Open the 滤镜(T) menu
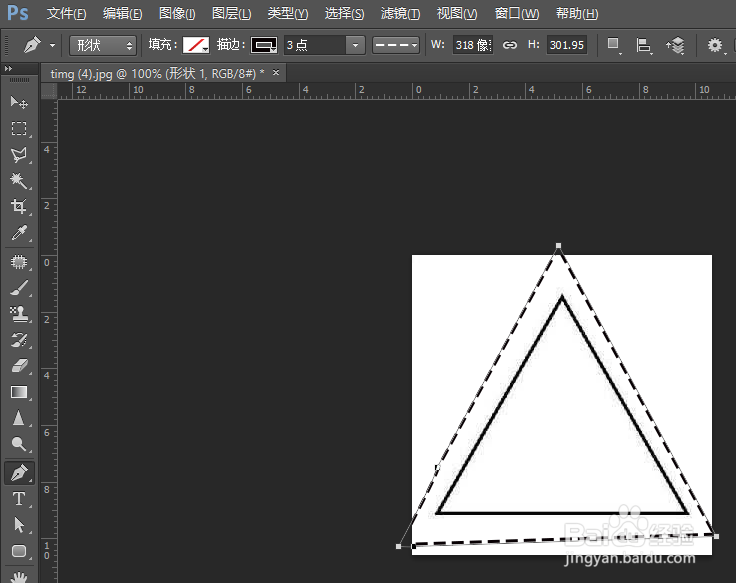The height and width of the screenshot is (583, 736). [400, 14]
